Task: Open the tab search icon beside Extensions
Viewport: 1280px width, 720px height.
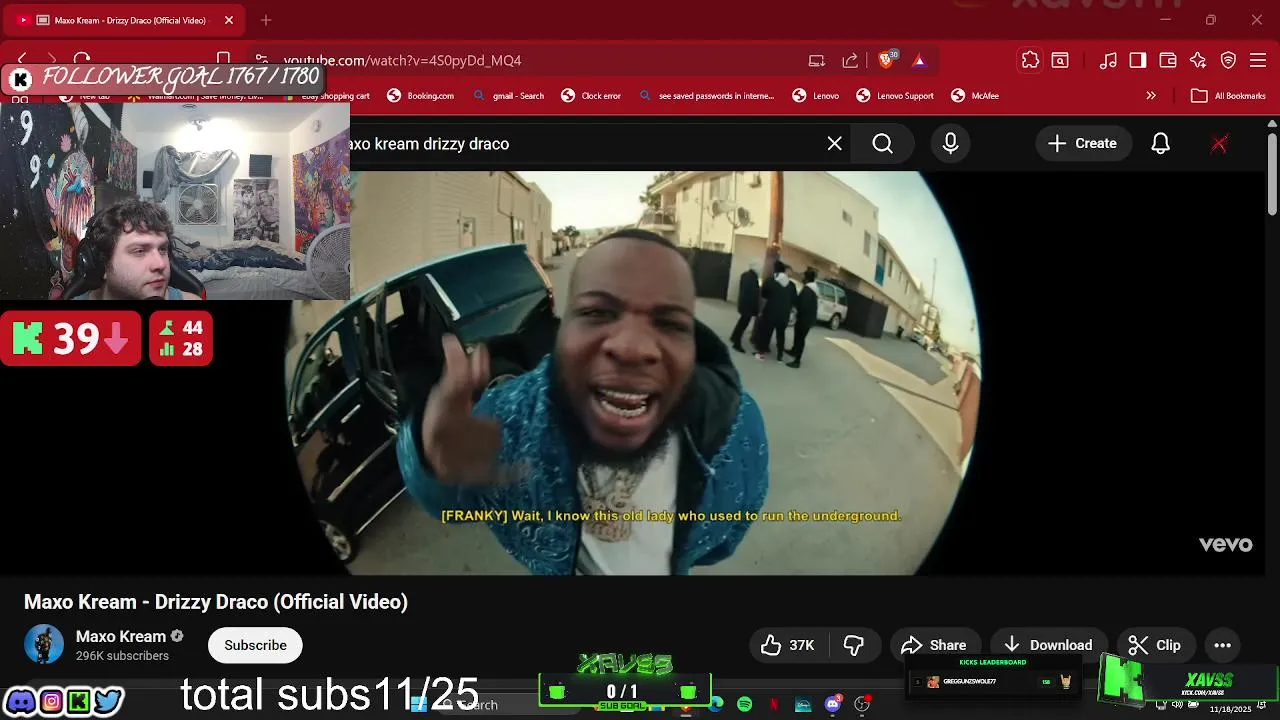Action: pyautogui.click(x=1060, y=60)
